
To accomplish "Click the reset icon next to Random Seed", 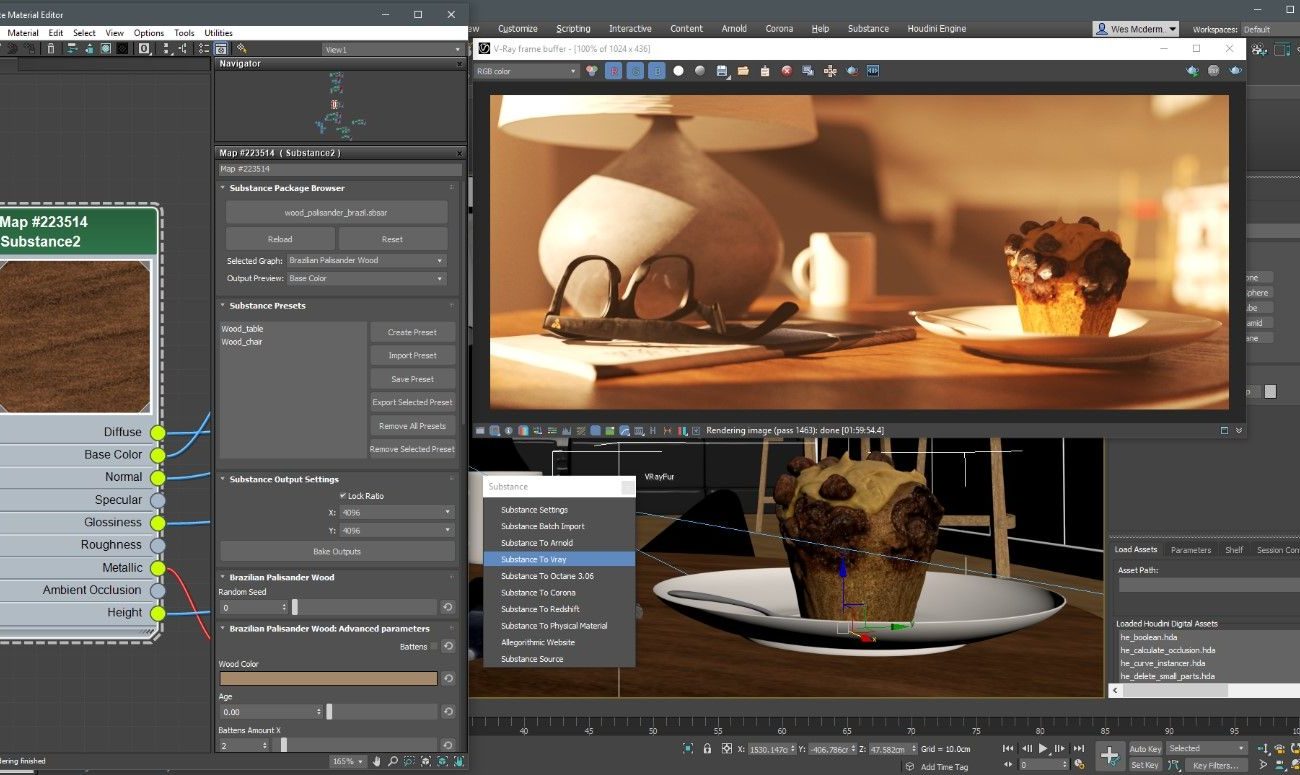I will pos(448,607).
